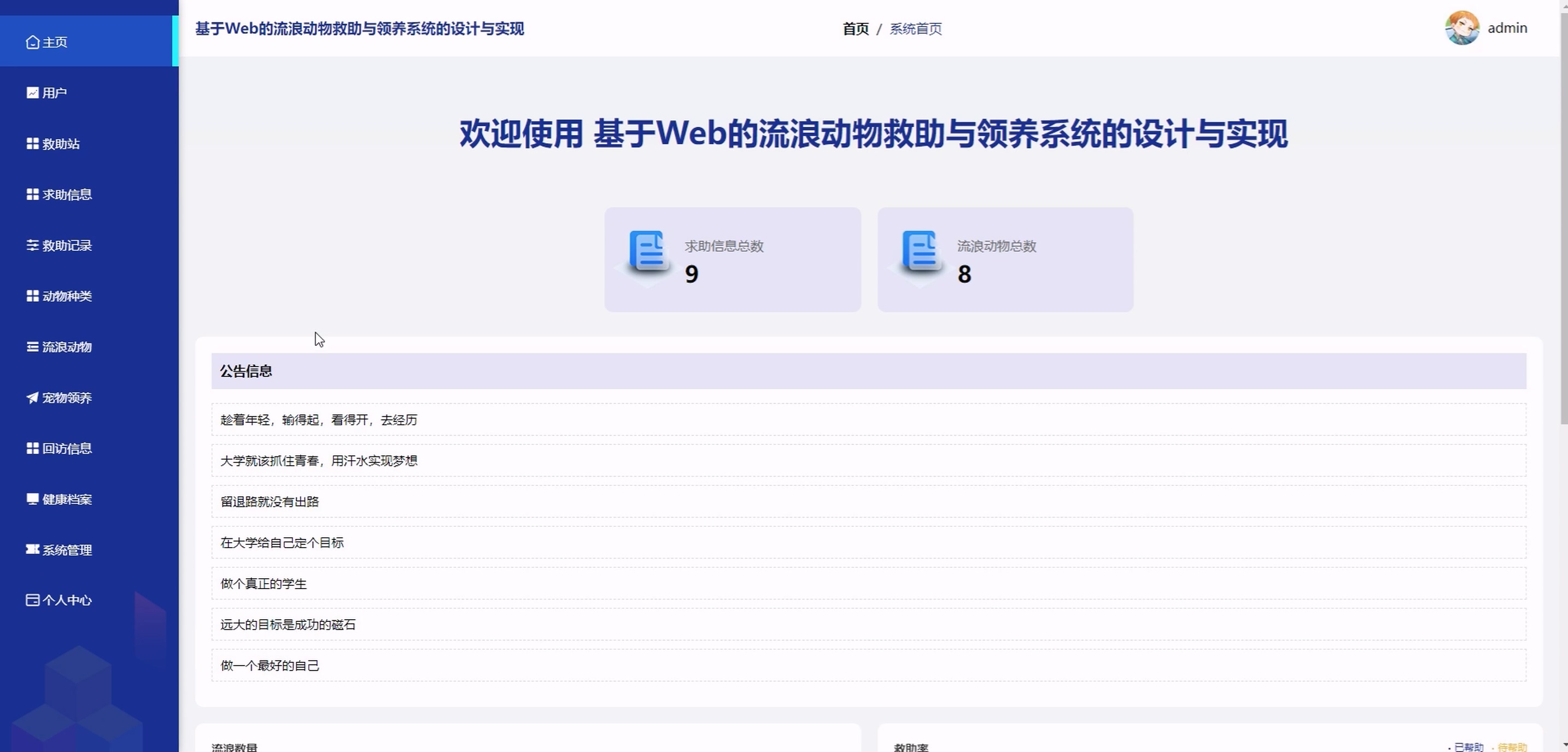Image resolution: width=1568 pixels, height=752 pixels.
Task: Click the chart icon next to 用户
Action: pyautogui.click(x=32, y=92)
